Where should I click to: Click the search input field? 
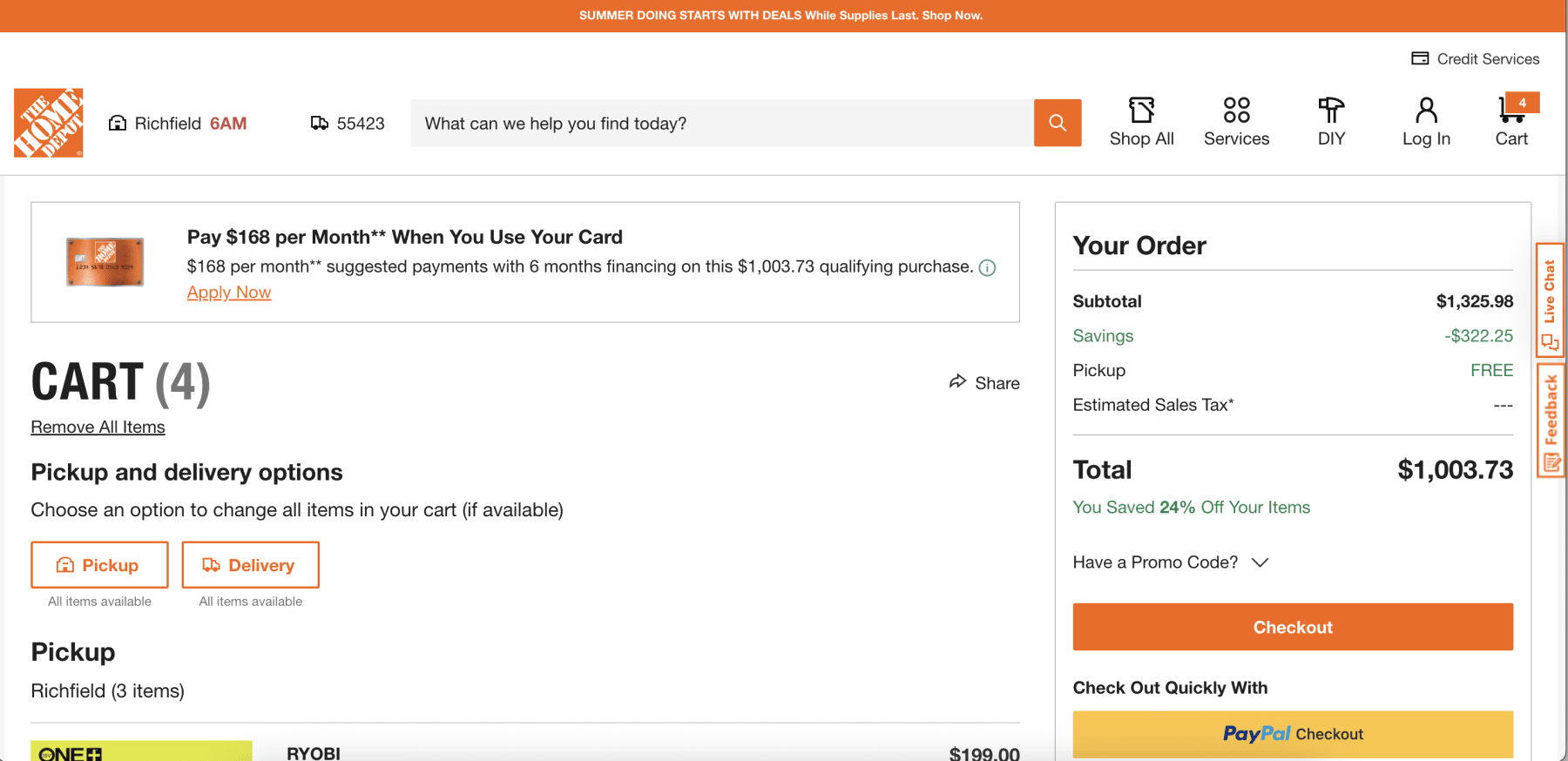[x=721, y=124]
